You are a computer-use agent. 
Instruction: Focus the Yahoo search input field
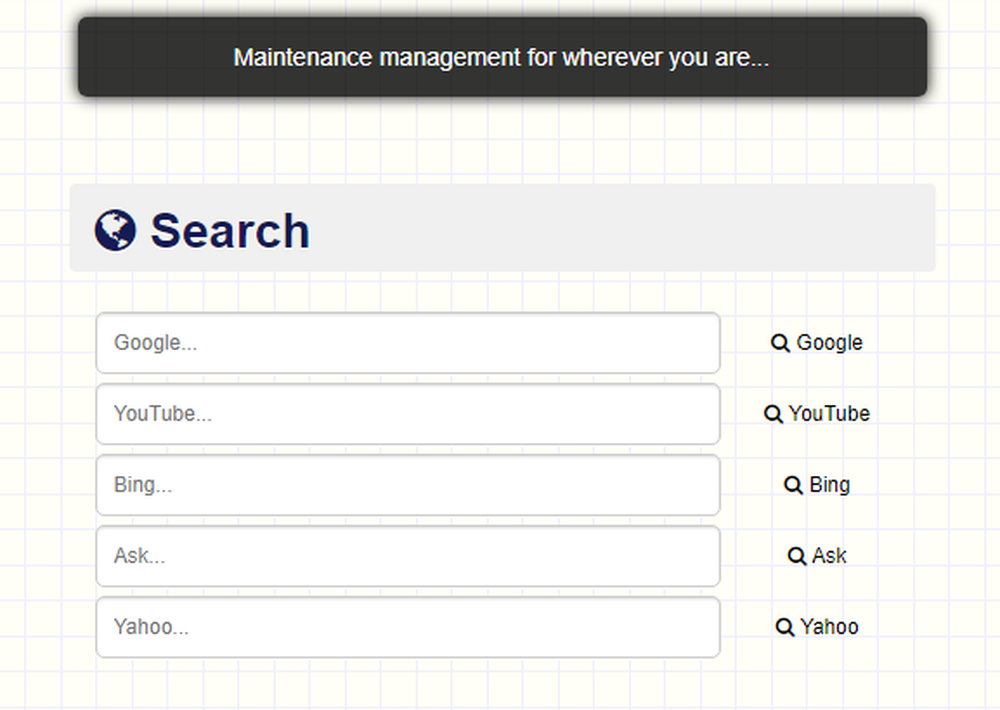pyautogui.click(x=408, y=627)
